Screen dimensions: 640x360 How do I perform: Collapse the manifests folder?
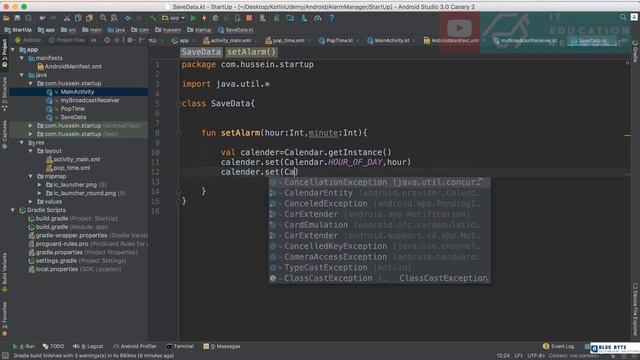click(x=22, y=58)
